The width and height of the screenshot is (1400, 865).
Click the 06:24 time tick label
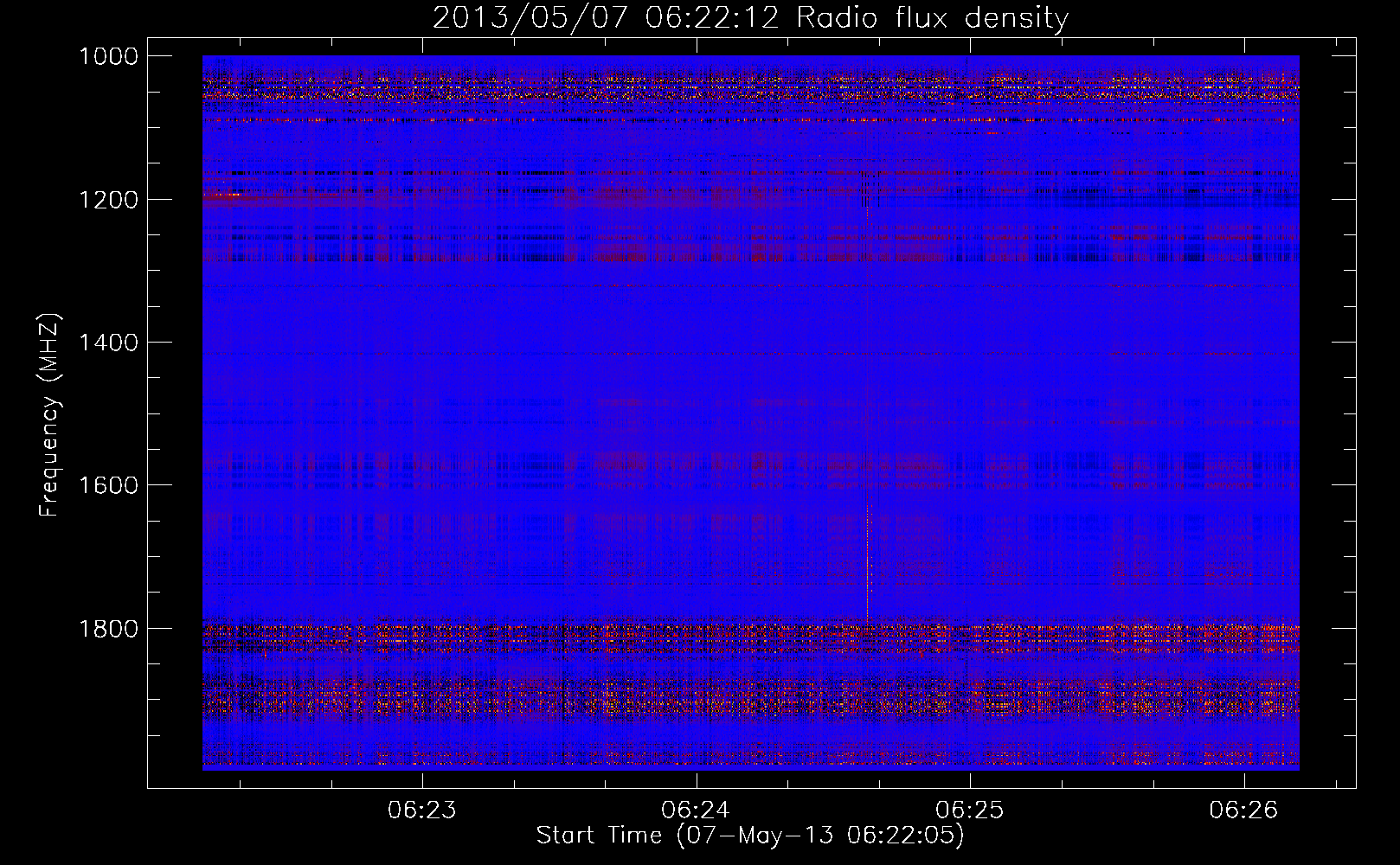pos(696,811)
